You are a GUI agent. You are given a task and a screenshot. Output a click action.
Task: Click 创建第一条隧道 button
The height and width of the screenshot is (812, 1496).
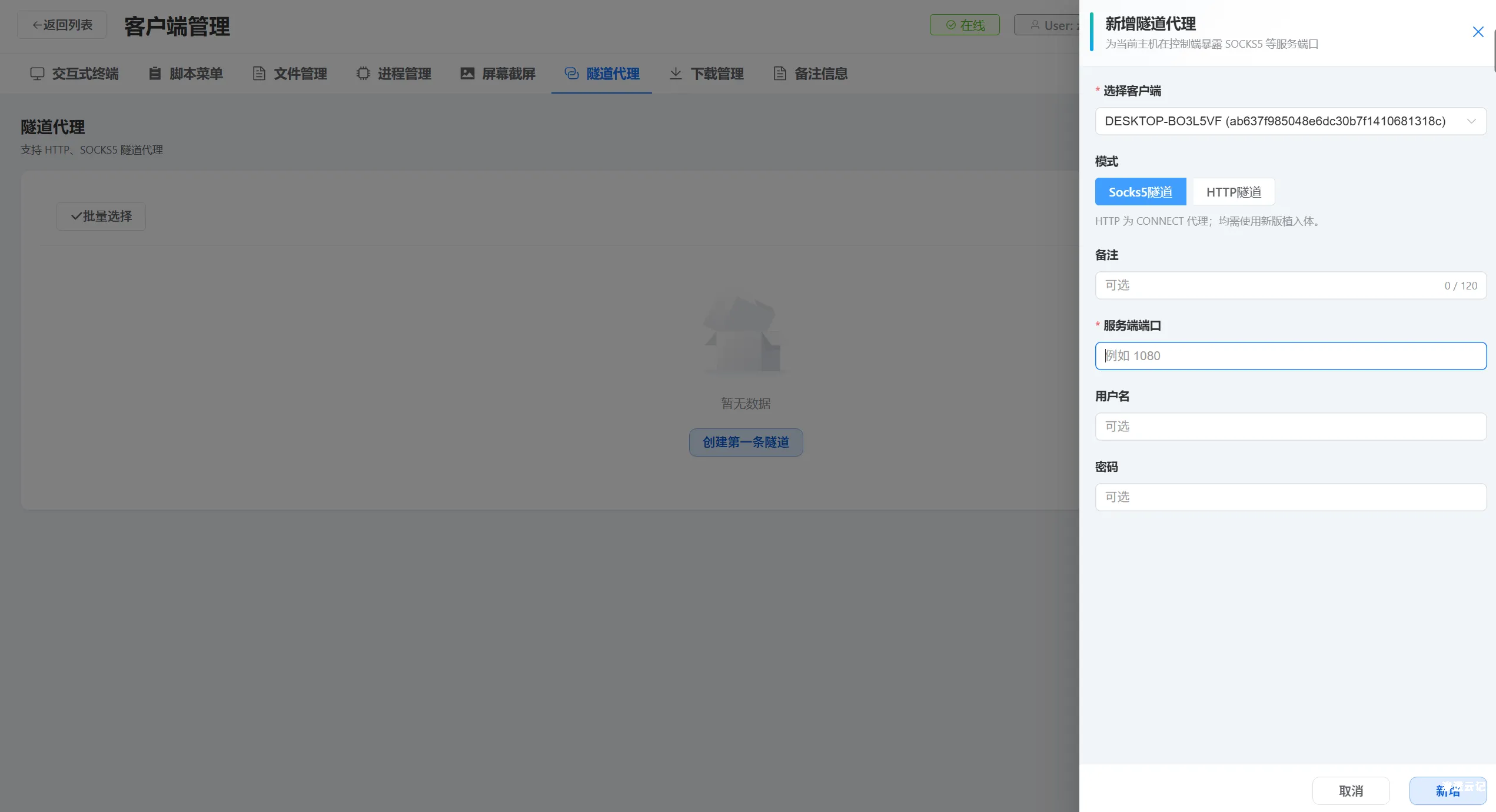(746, 442)
